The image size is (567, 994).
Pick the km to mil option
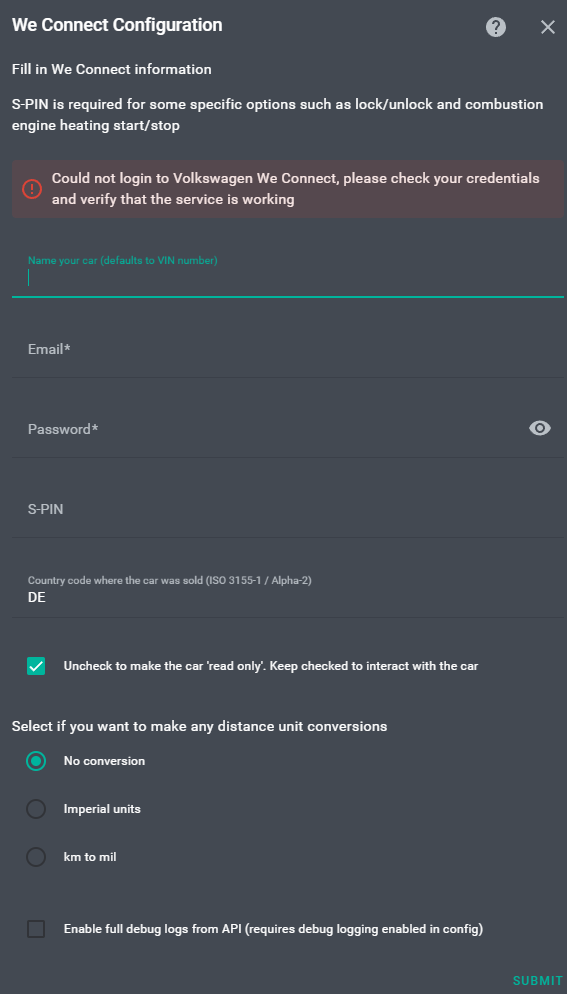click(x=36, y=857)
